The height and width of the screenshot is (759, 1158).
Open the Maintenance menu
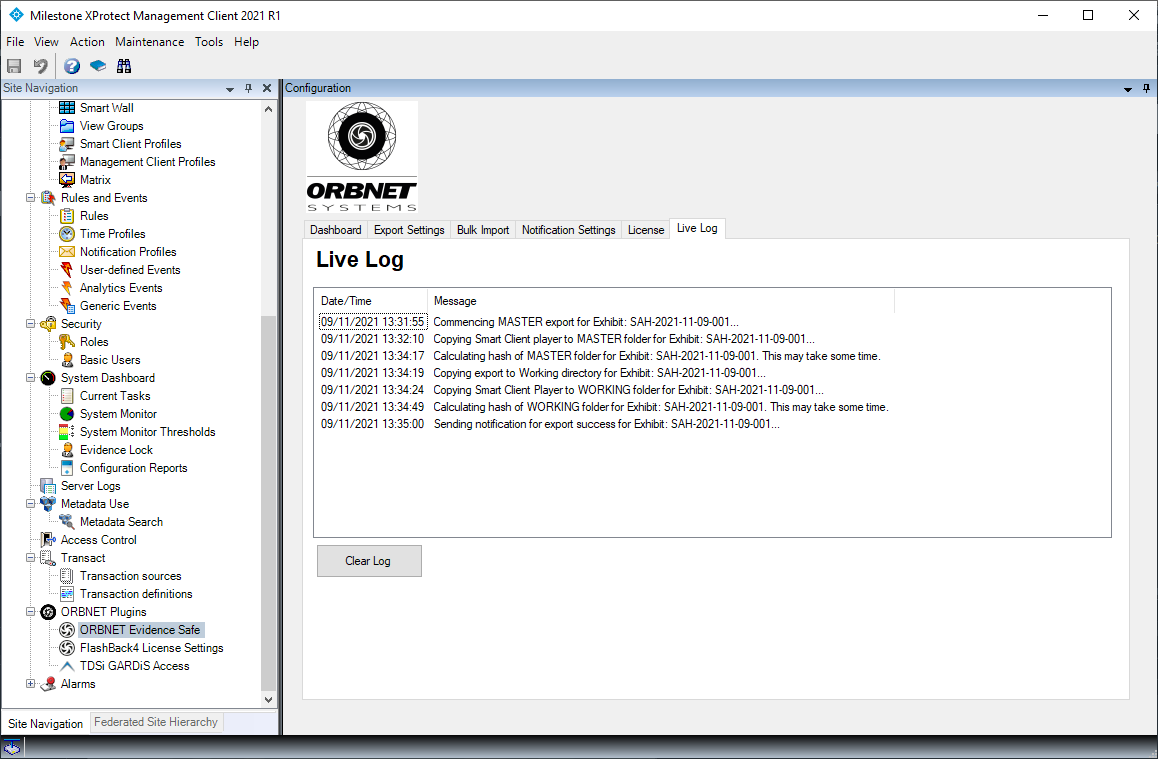[x=150, y=42]
